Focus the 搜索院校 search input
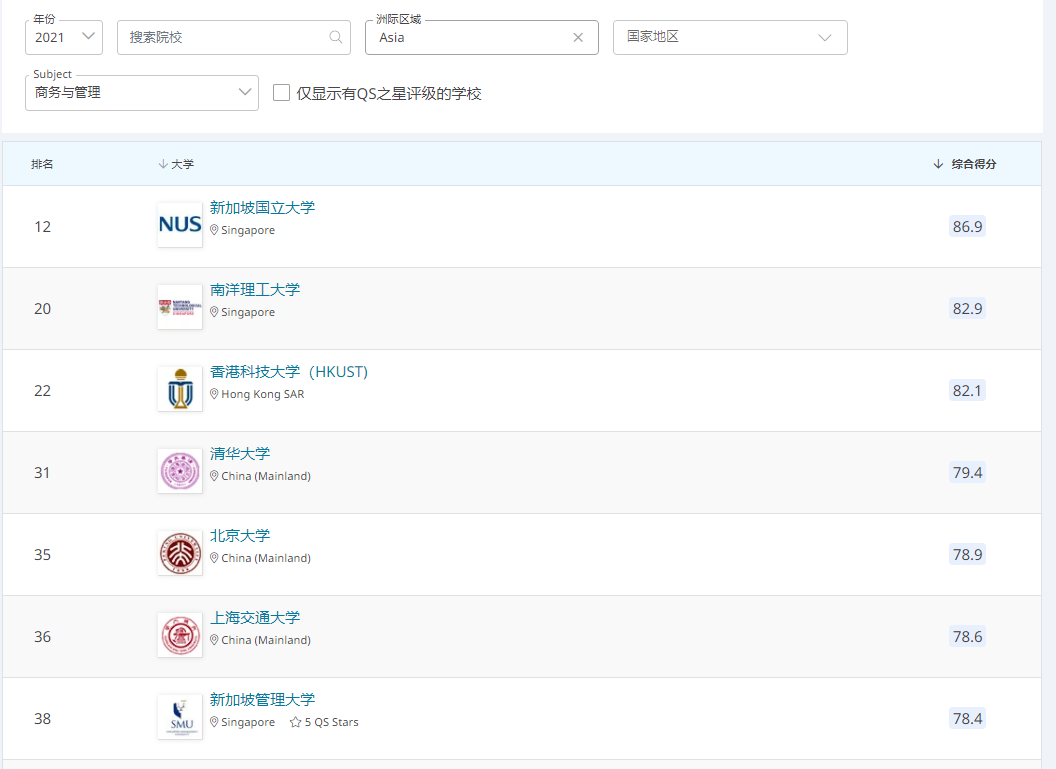1056x769 pixels. click(x=234, y=37)
